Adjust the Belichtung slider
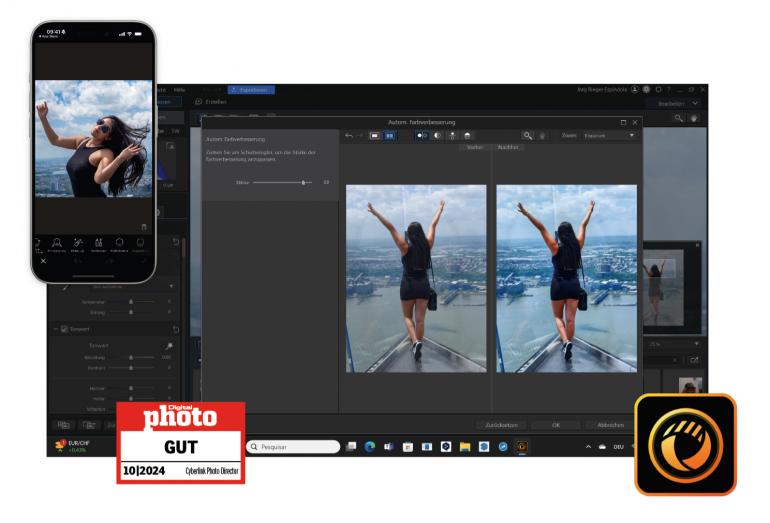This screenshot has height=523, width=770. coord(131,358)
